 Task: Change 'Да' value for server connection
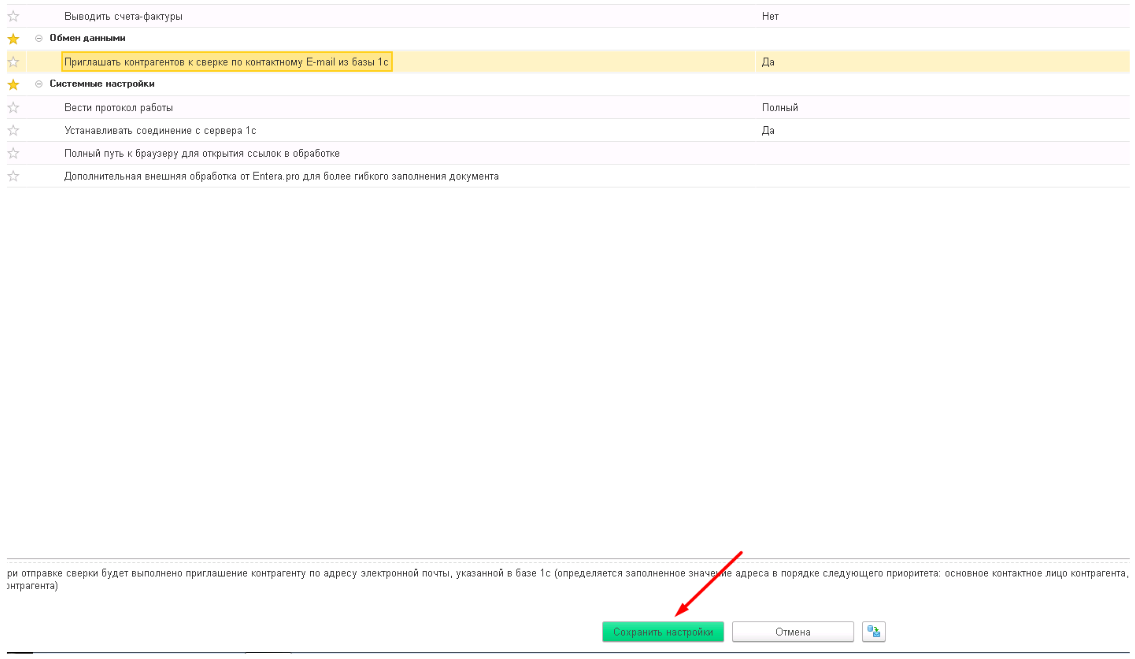942,130
